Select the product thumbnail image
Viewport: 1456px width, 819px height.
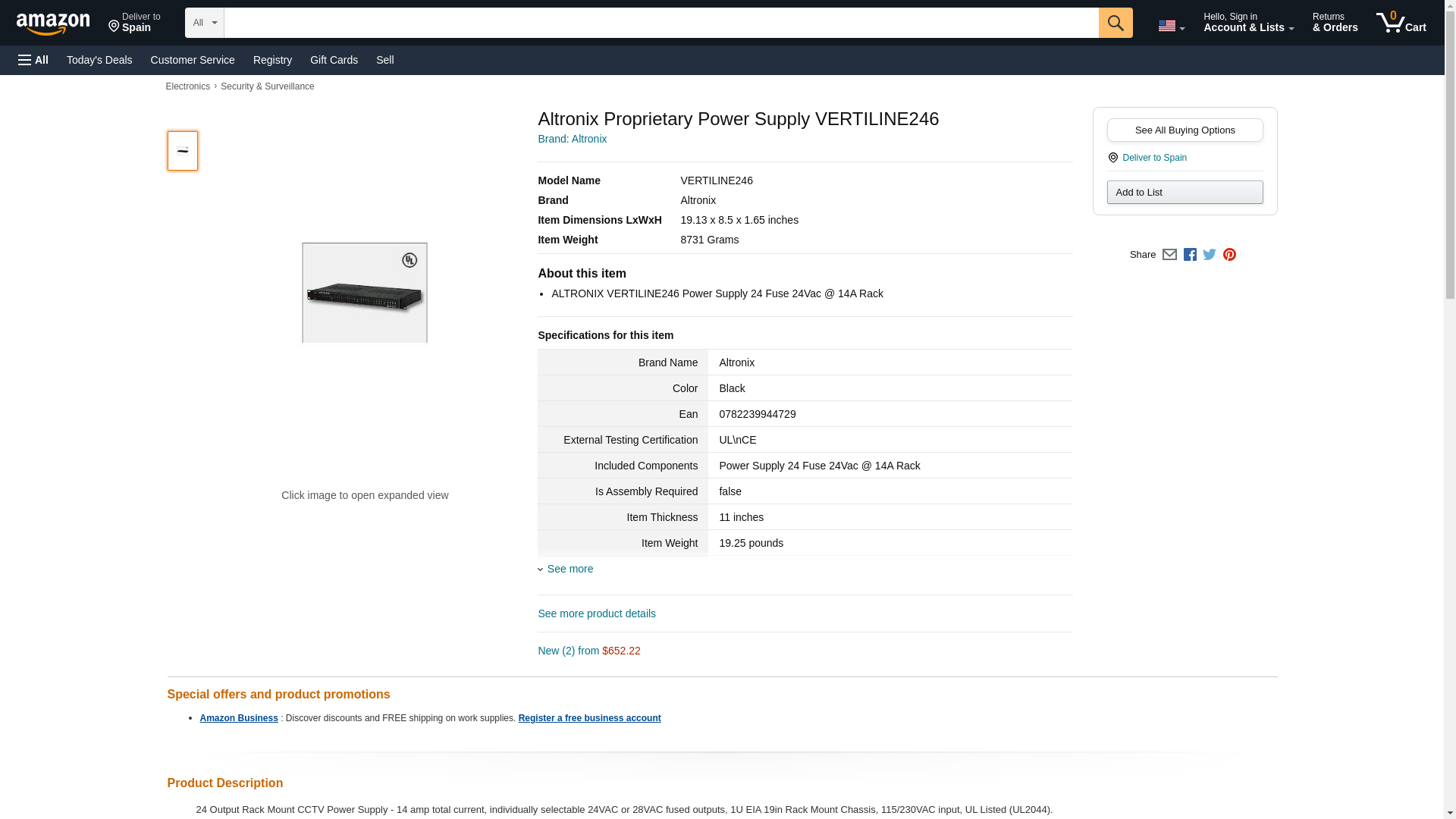click(183, 150)
